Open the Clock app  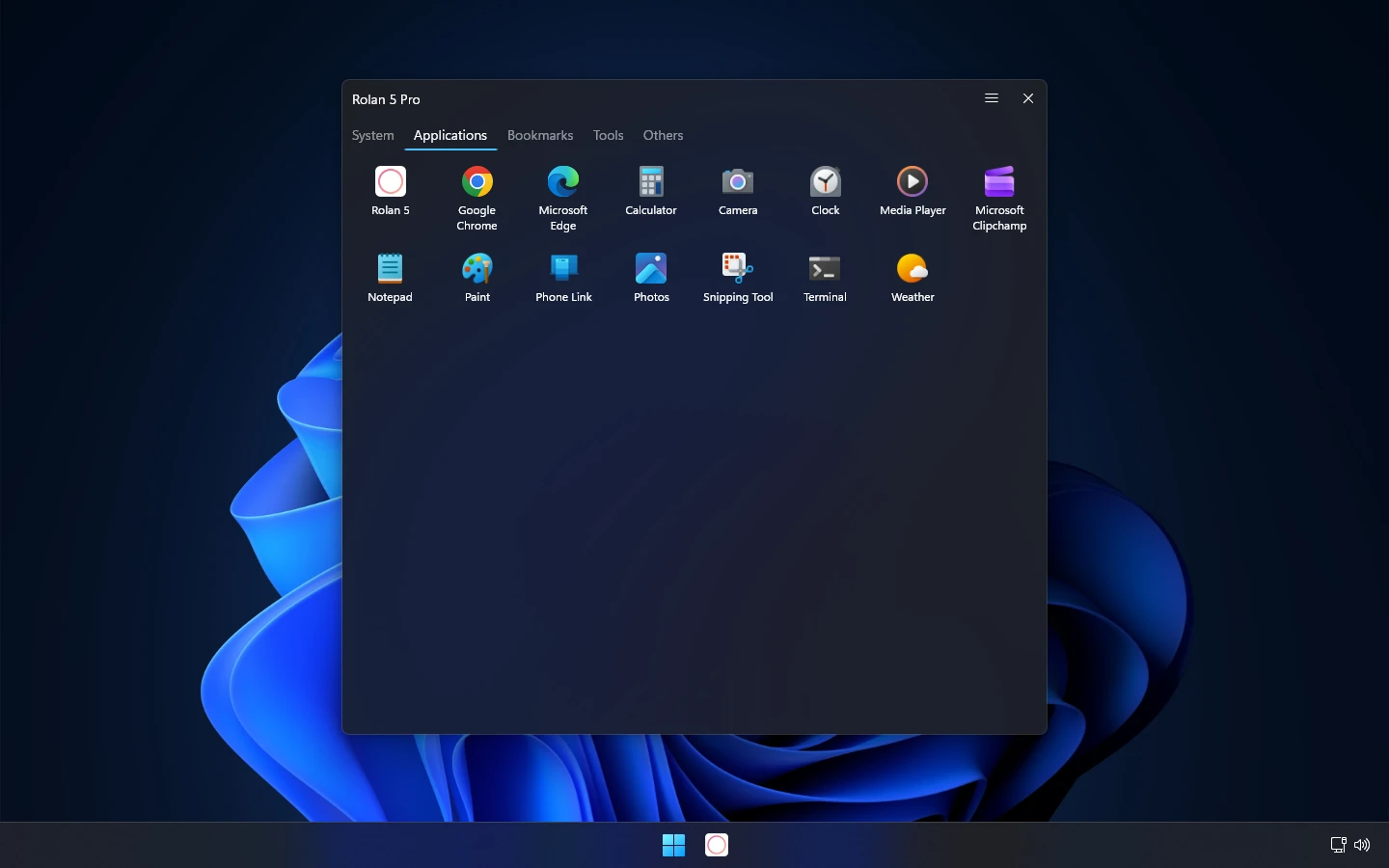pyautogui.click(x=826, y=191)
